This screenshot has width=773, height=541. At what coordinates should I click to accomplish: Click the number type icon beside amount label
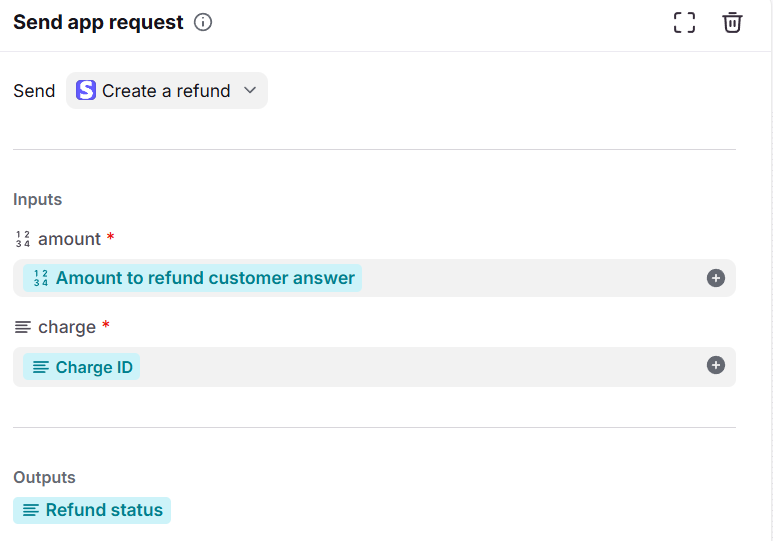click(23, 239)
